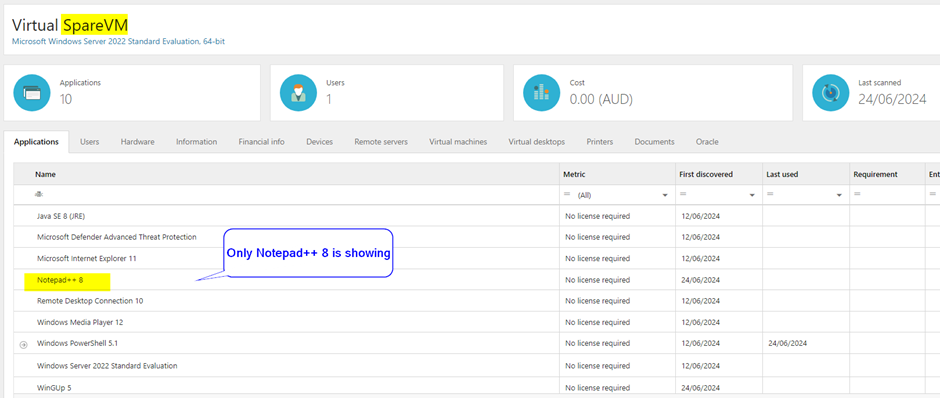Click the Cost card chart icon
This screenshot has height=398, width=940.
541,93
